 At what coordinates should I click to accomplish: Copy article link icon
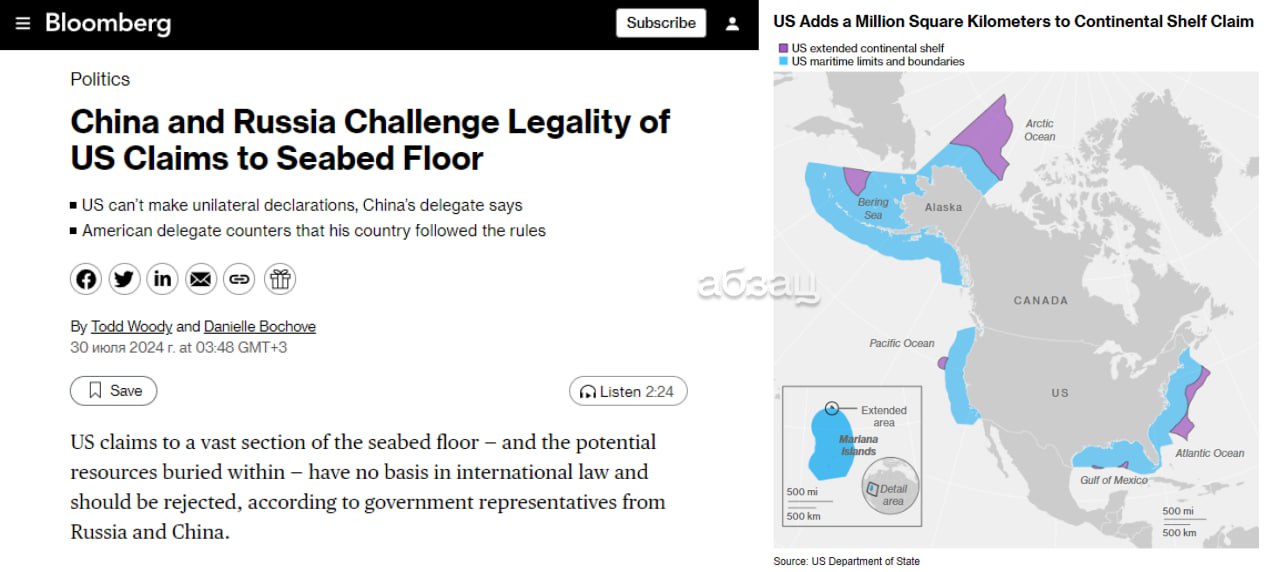pyautogui.click(x=239, y=279)
